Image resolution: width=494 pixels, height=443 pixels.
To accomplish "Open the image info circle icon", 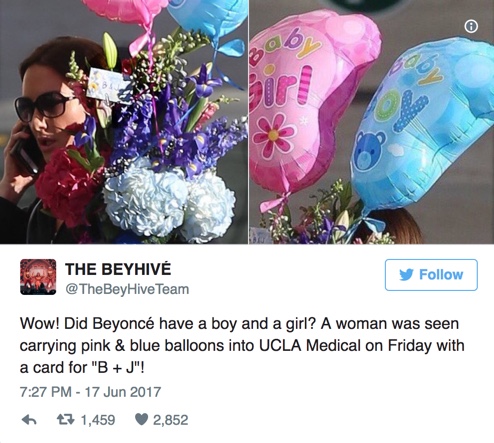I will (471, 26).
